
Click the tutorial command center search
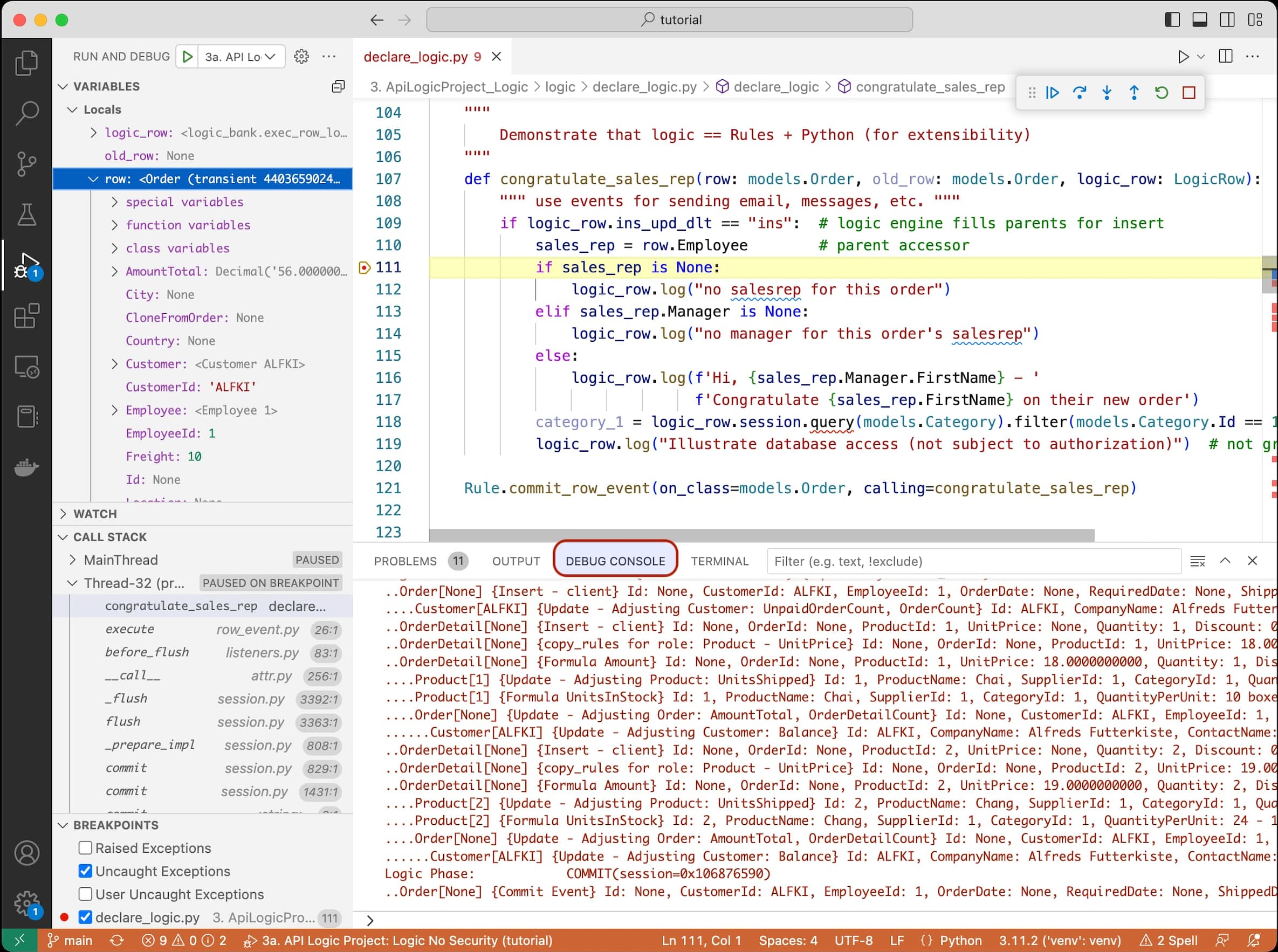pos(669,19)
